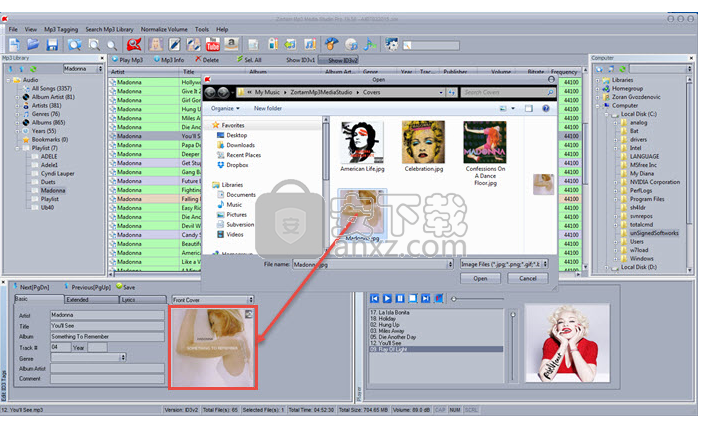The width and height of the screenshot is (727, 441).
Task: Play the current track in player
Action: pos(387,299)
